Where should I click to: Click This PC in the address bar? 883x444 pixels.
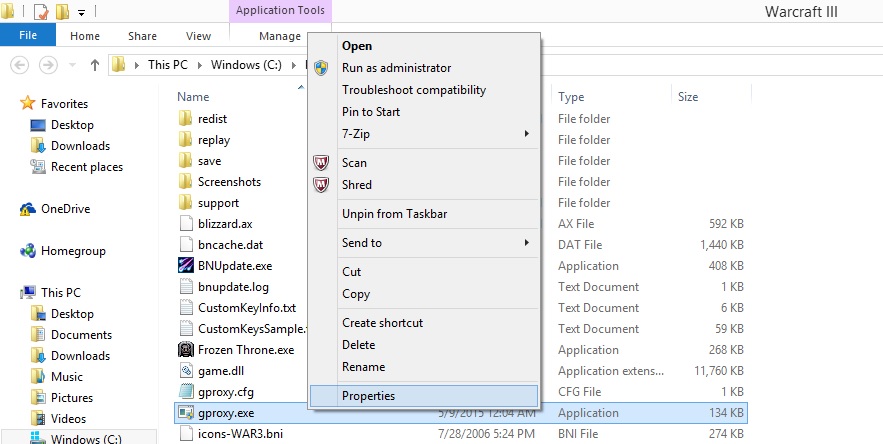[168, 65]
